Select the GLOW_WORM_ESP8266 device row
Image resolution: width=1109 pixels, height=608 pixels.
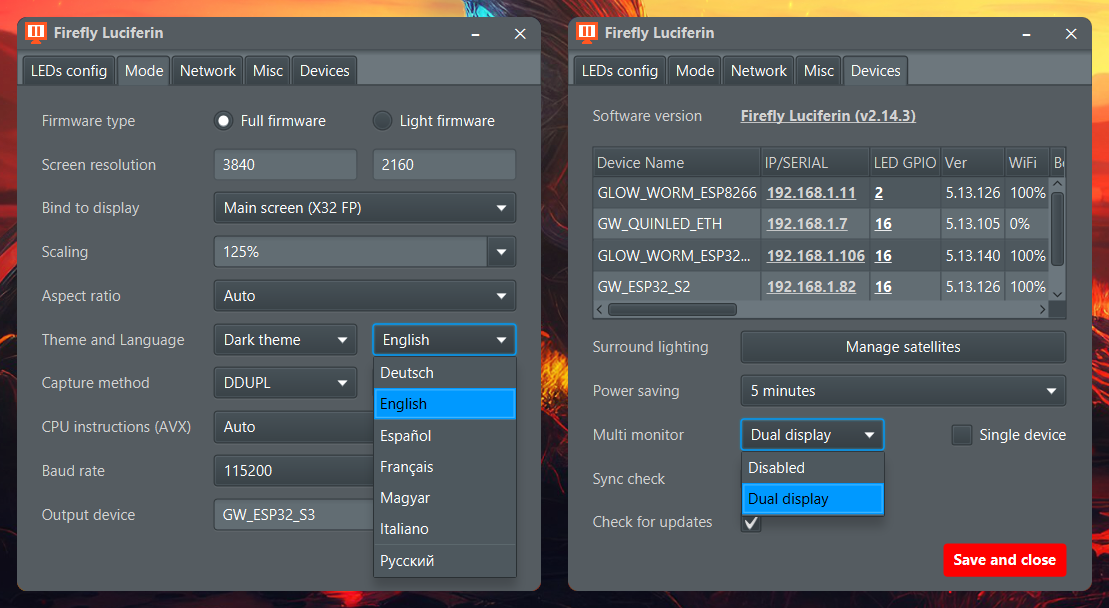tap(822, 193)
